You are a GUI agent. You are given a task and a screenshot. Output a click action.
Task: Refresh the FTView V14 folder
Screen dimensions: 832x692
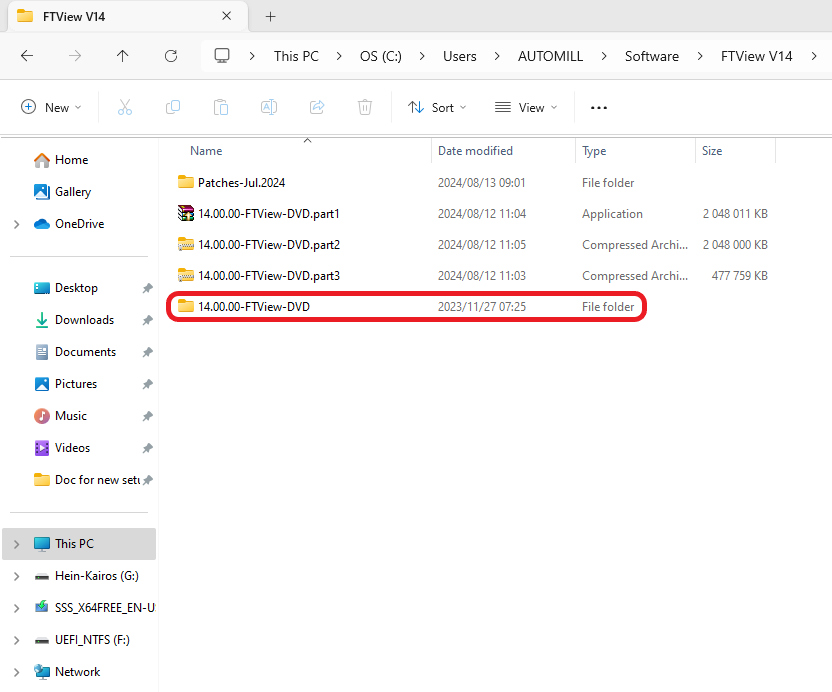[x=171, y=56]
